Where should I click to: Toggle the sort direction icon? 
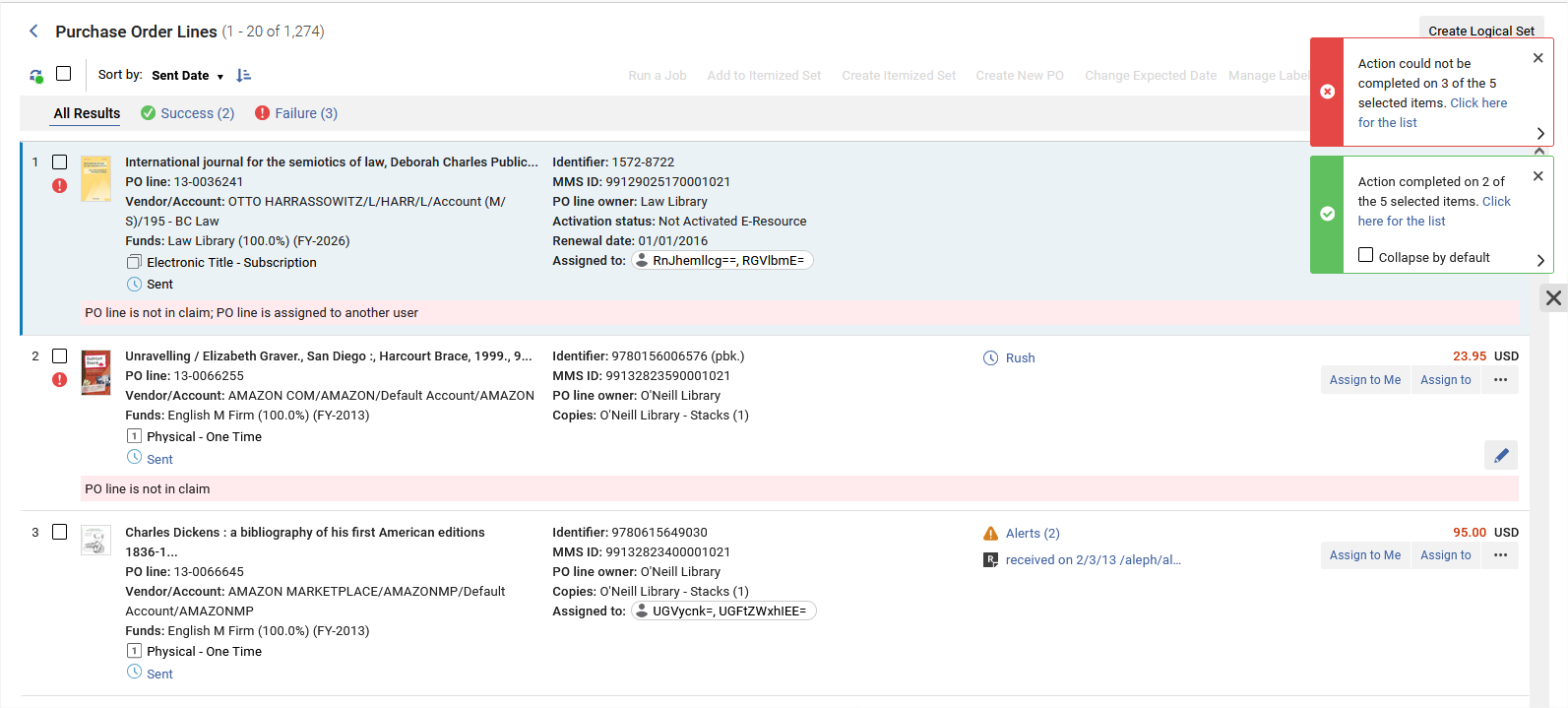(x=244, y=75)
